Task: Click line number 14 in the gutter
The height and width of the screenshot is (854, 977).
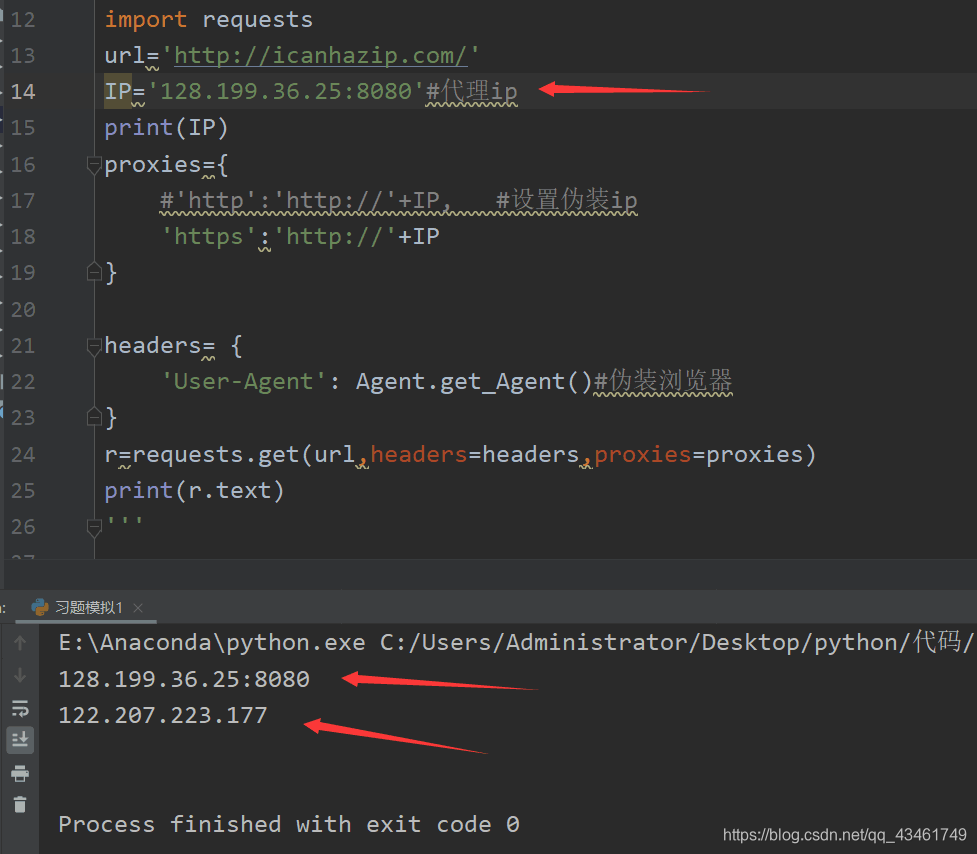Action: pyautogui.click(x=22, y=91)
